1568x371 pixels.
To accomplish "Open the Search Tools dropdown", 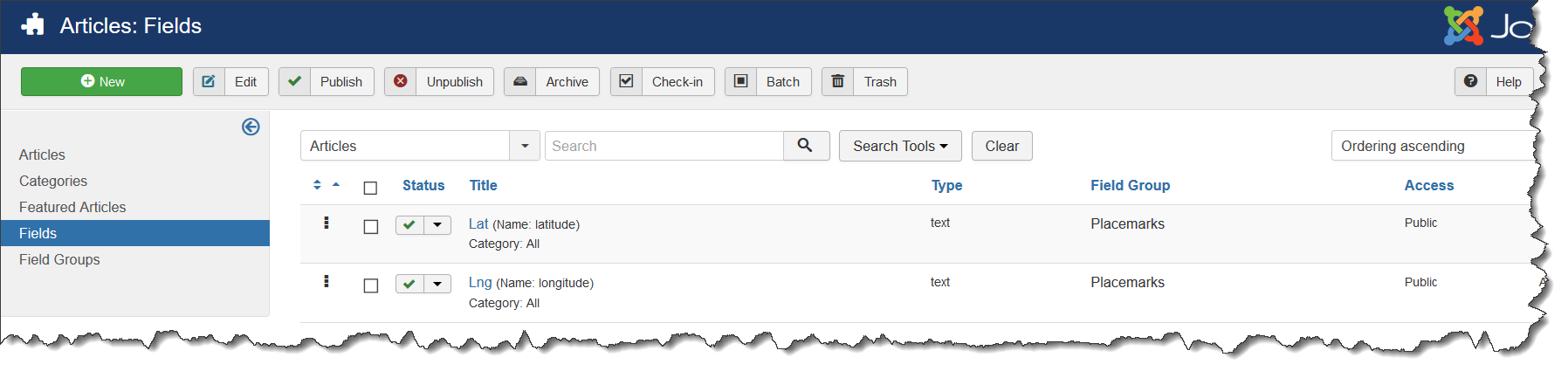I will click(900, 146).
